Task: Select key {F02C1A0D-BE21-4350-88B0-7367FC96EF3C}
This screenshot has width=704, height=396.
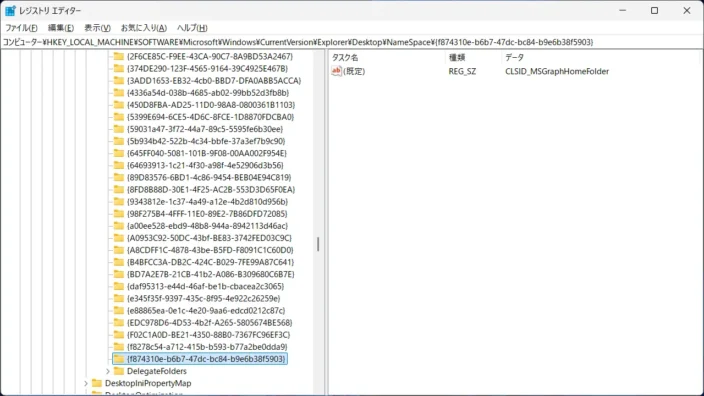Action: pyautogui.click(x=208, y=334)
